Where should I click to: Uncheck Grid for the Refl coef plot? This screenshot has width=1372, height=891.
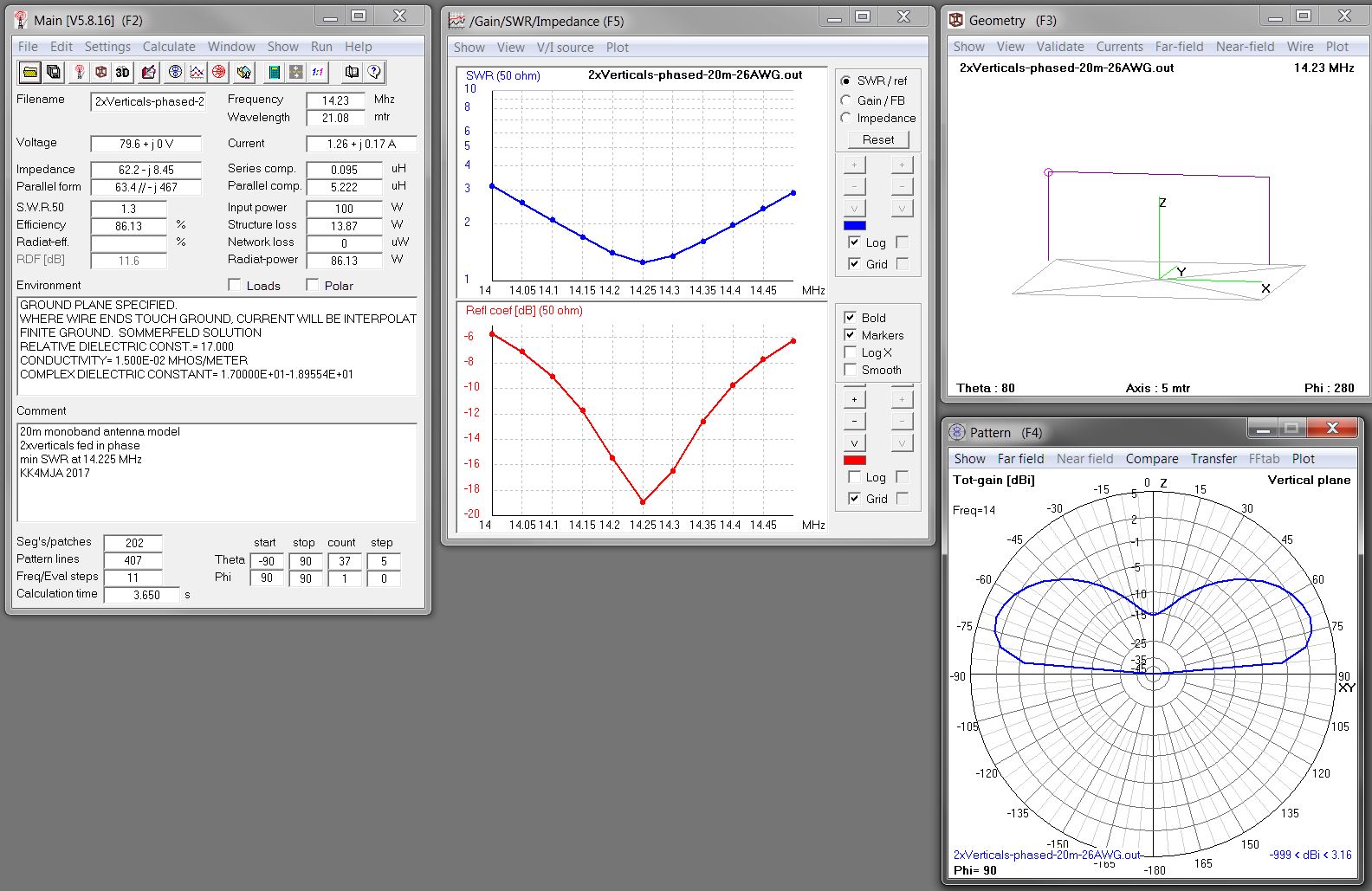tap(854, 498)
